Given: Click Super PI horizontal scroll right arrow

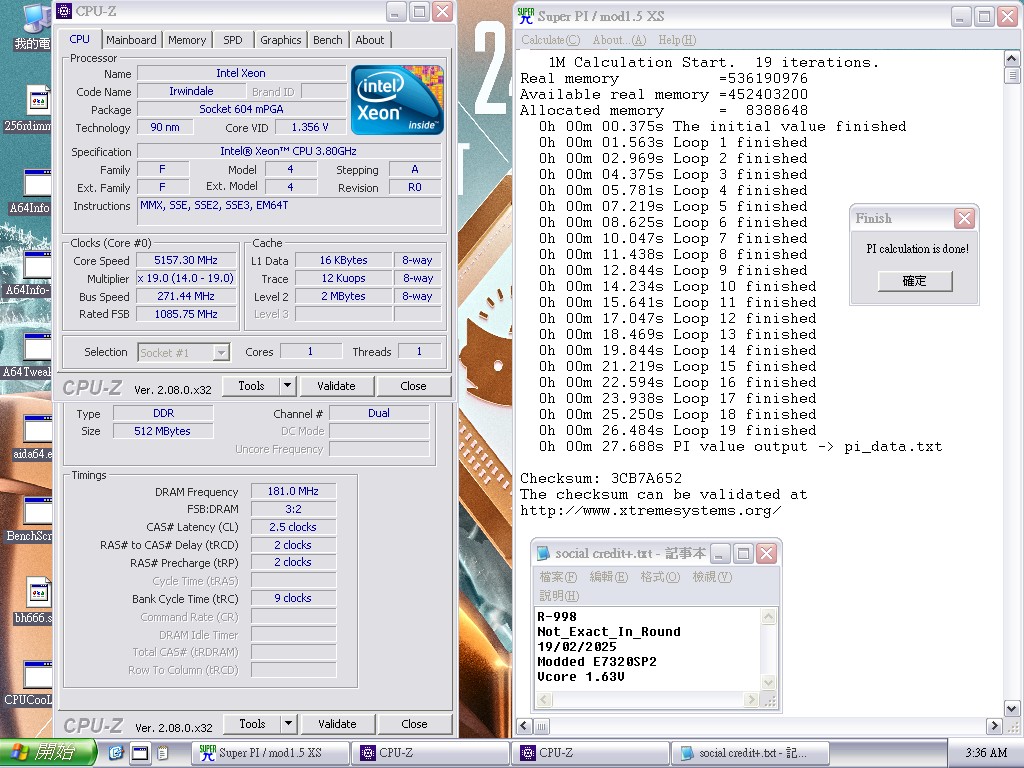Looking at the screenshot, I should click(994, 726).
